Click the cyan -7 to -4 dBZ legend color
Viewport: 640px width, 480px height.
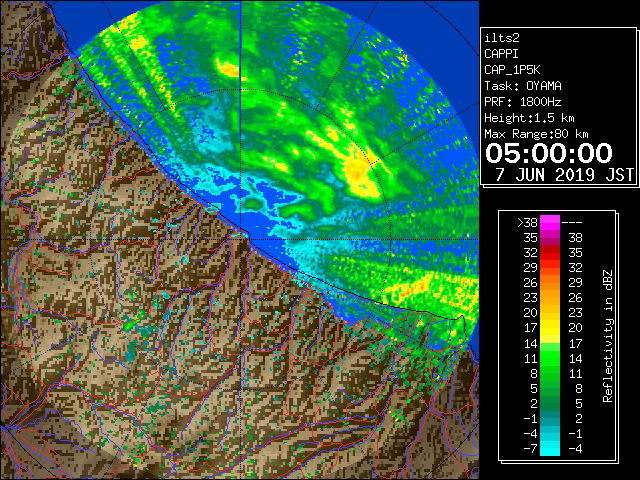[x=550, y=448]
